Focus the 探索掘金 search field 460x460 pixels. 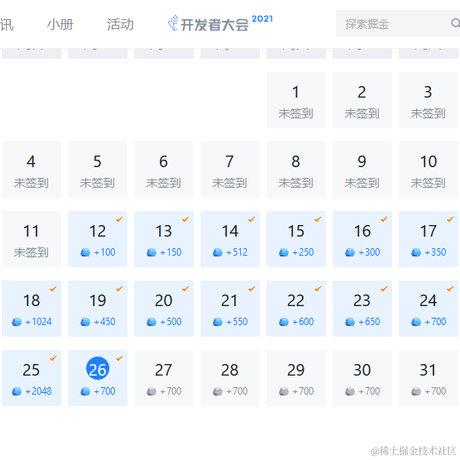click(x=398, y=23)
